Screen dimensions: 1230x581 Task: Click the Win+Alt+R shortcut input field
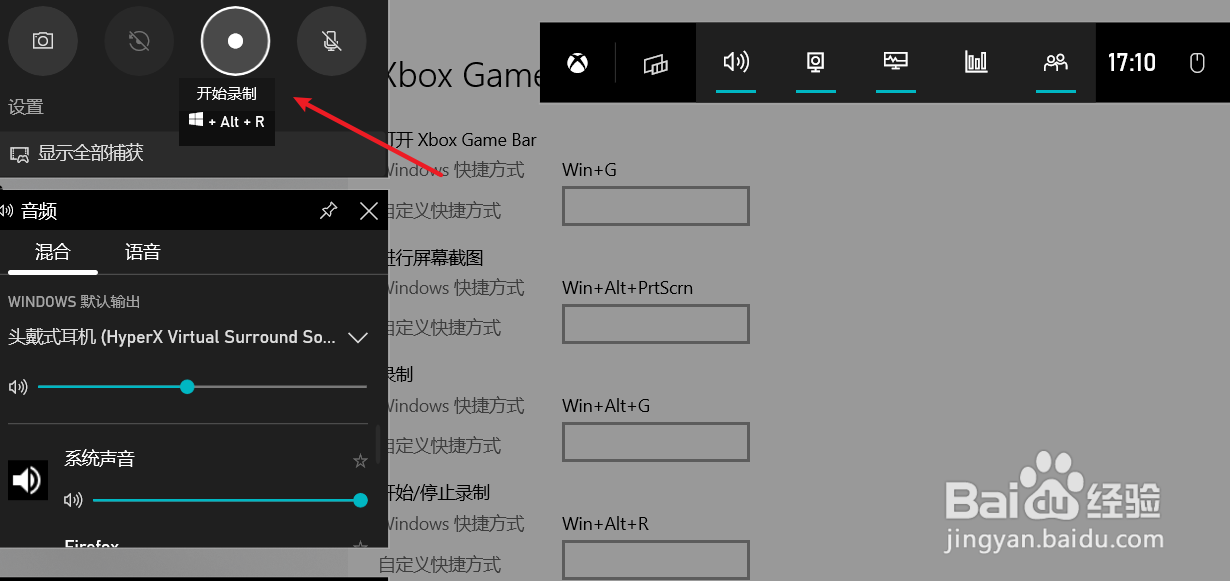click(x=655, y=560)
